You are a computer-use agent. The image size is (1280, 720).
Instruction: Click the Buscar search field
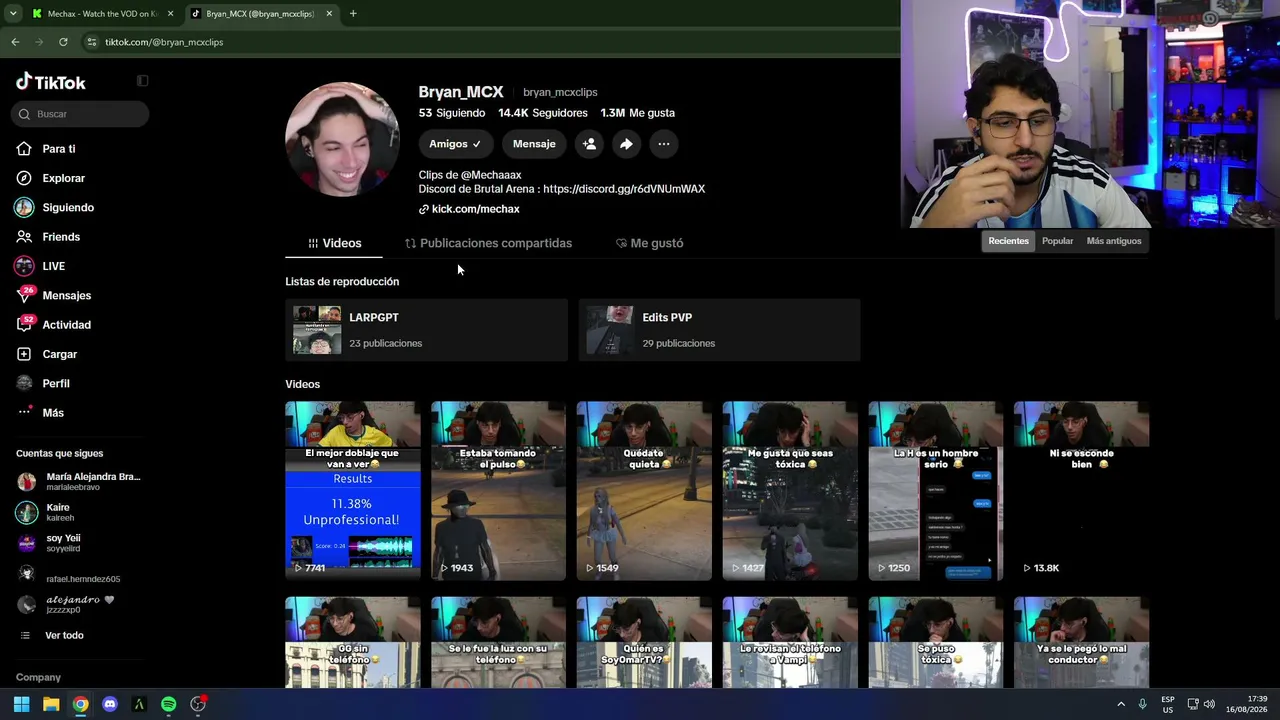(81, 114)
